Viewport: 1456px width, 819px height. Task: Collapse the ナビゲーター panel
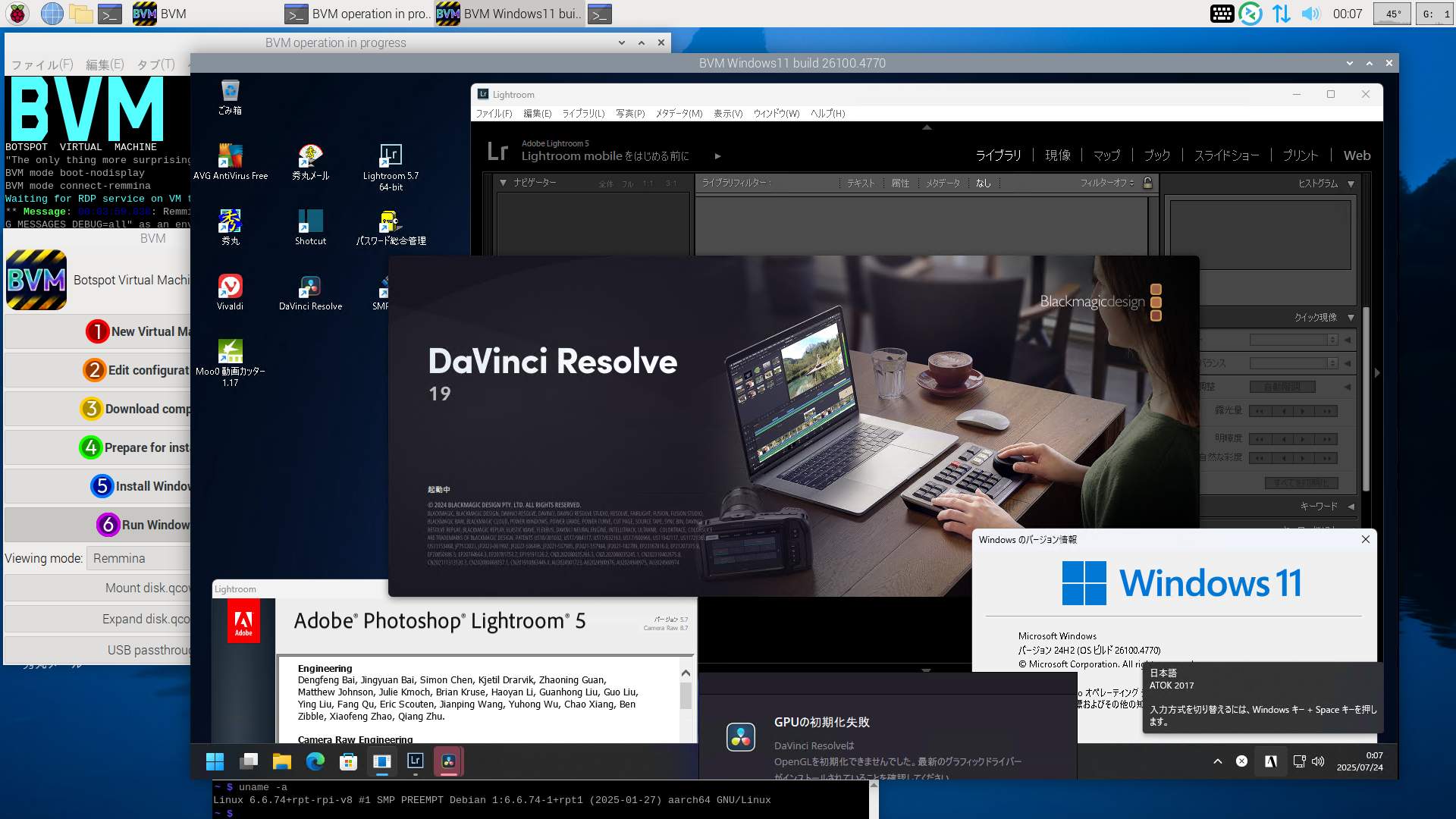click(503, 183)
